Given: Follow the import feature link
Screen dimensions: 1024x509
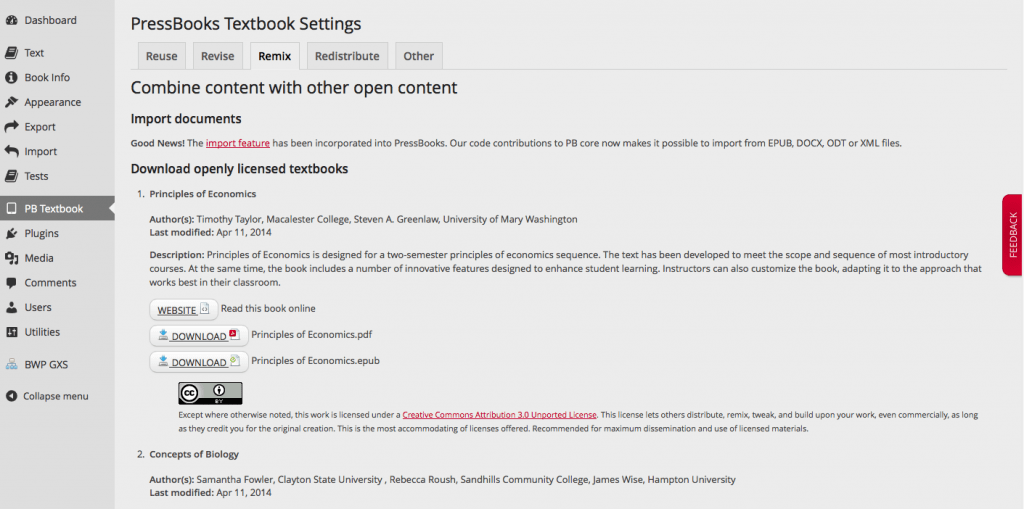Looking at the screenshot, I should tap(238, 143).
